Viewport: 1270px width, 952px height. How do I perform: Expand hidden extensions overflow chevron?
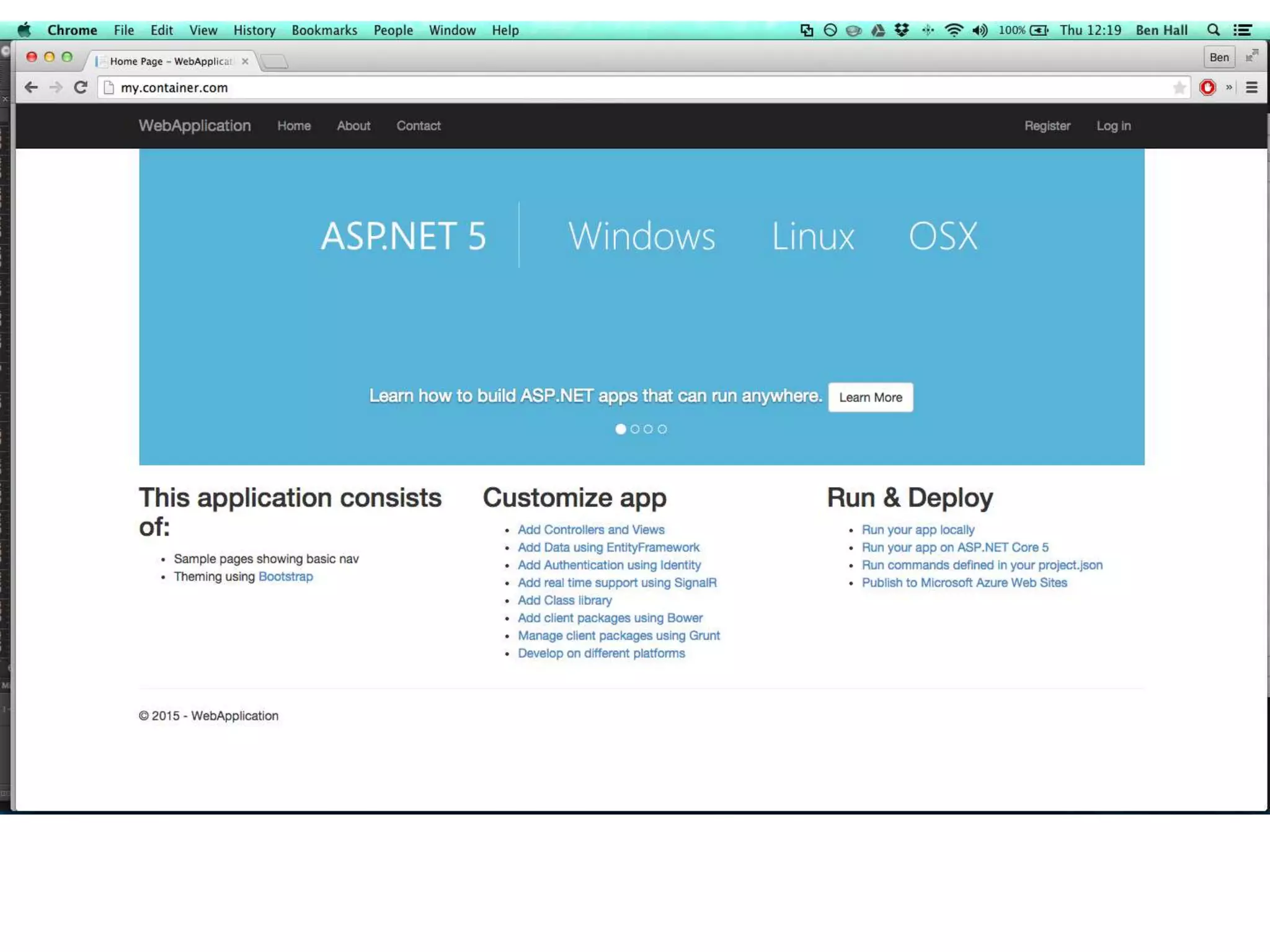[1228, 87]
